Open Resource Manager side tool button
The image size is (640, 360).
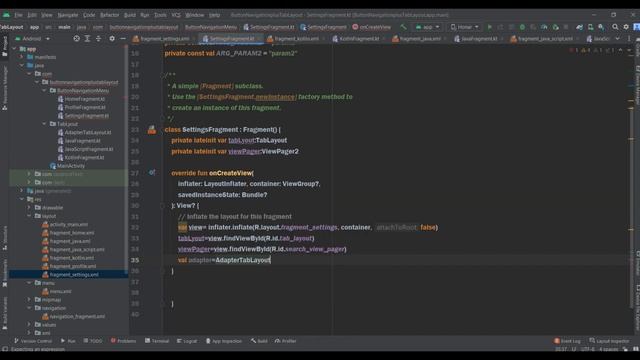[4, 88]
